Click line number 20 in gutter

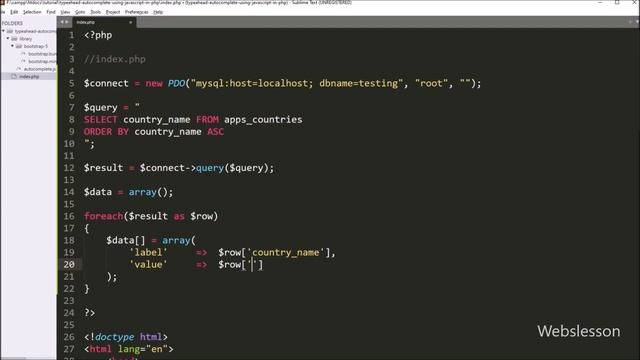[69, 264]
